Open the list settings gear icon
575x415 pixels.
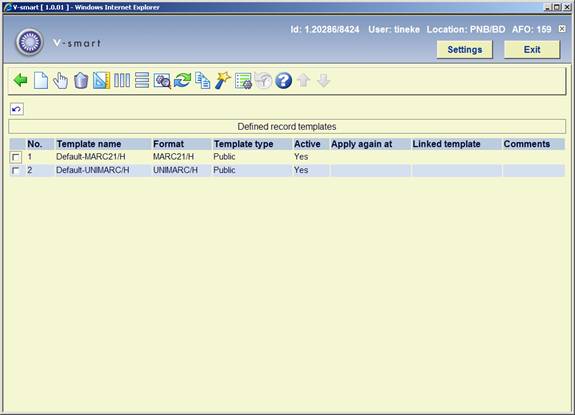point(243,81)
